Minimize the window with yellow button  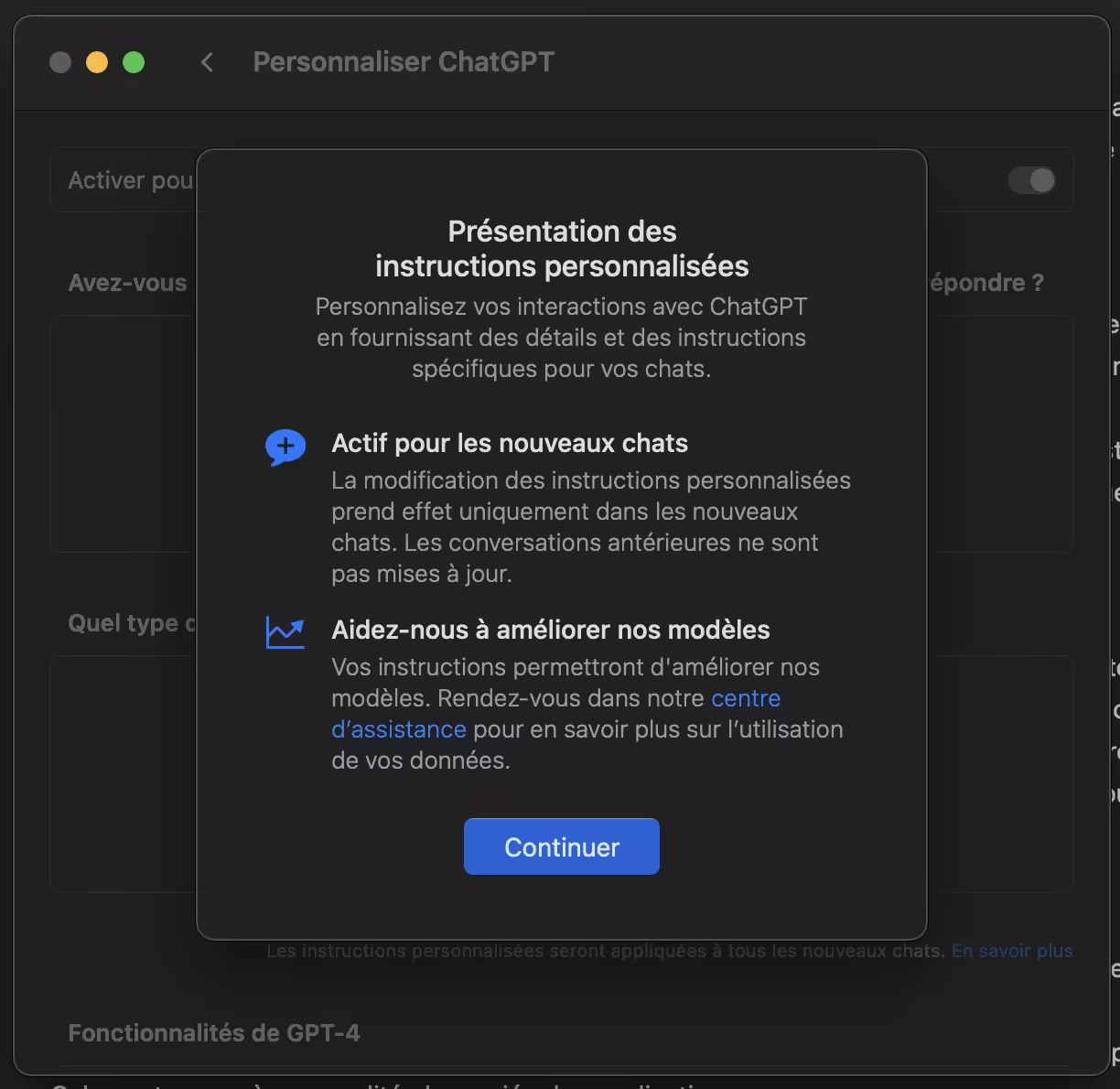pos(97,62)
